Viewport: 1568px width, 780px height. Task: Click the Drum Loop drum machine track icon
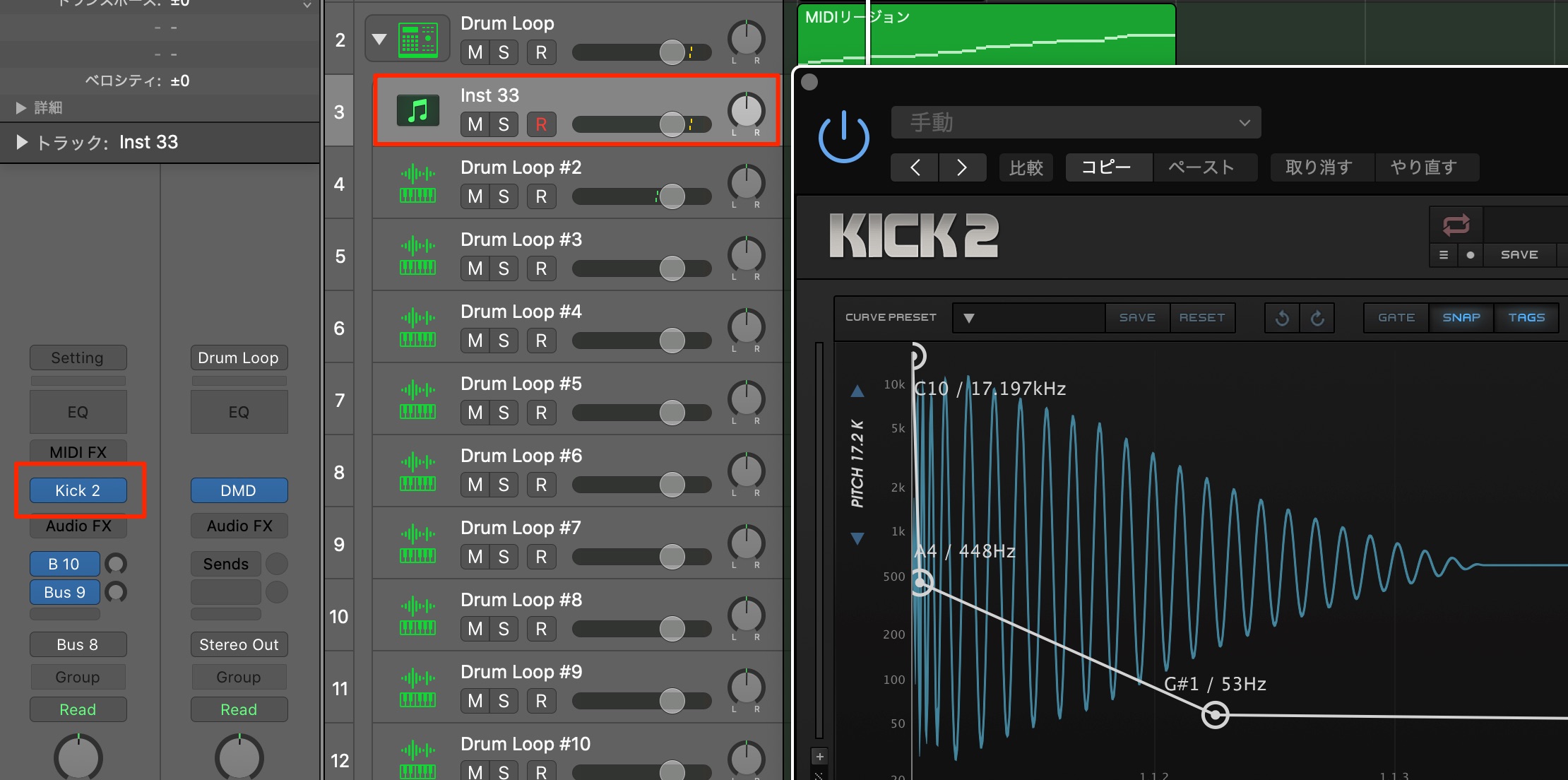418,40
